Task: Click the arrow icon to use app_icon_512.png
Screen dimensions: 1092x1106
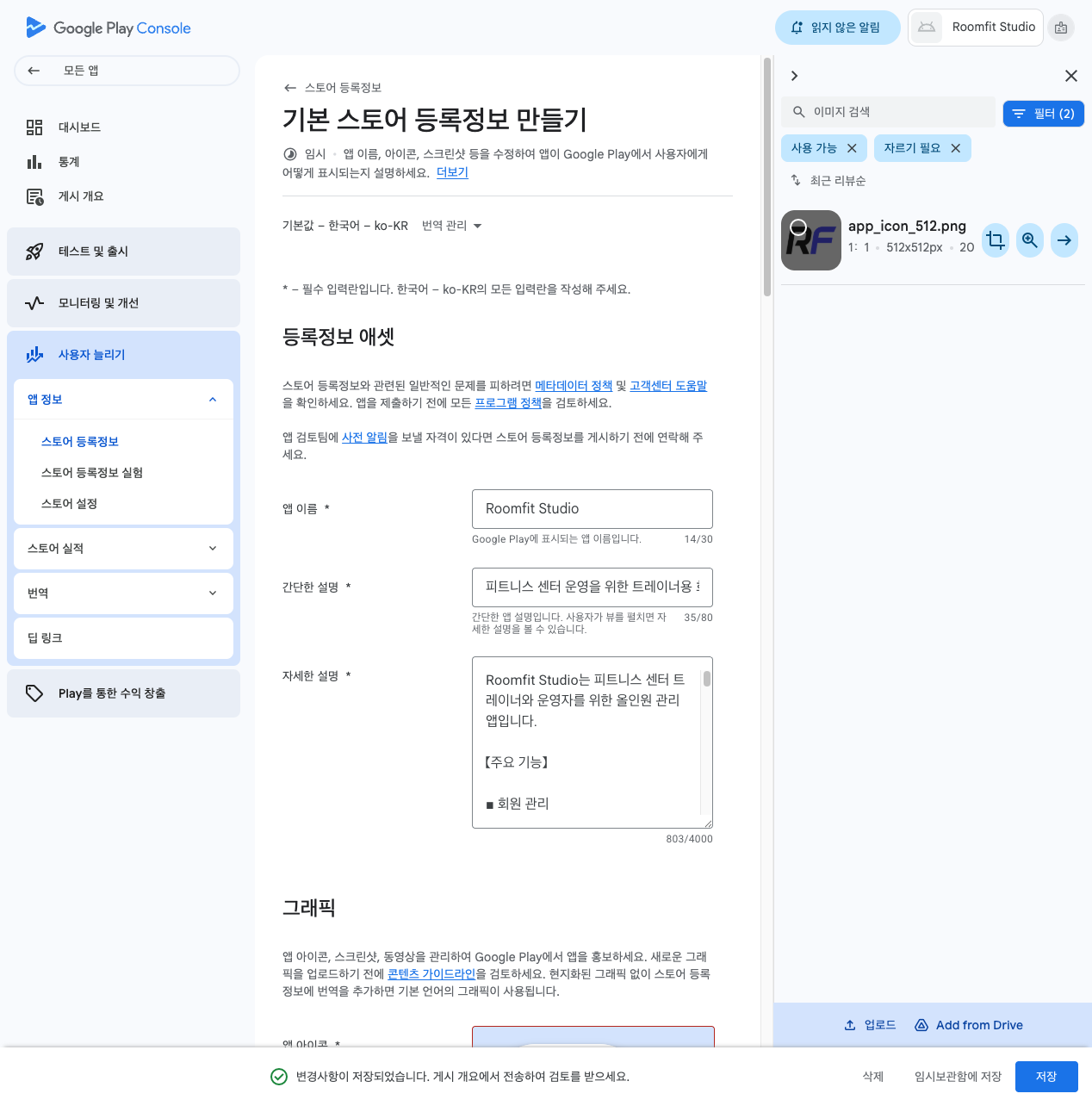Action: coord(1064,240)
